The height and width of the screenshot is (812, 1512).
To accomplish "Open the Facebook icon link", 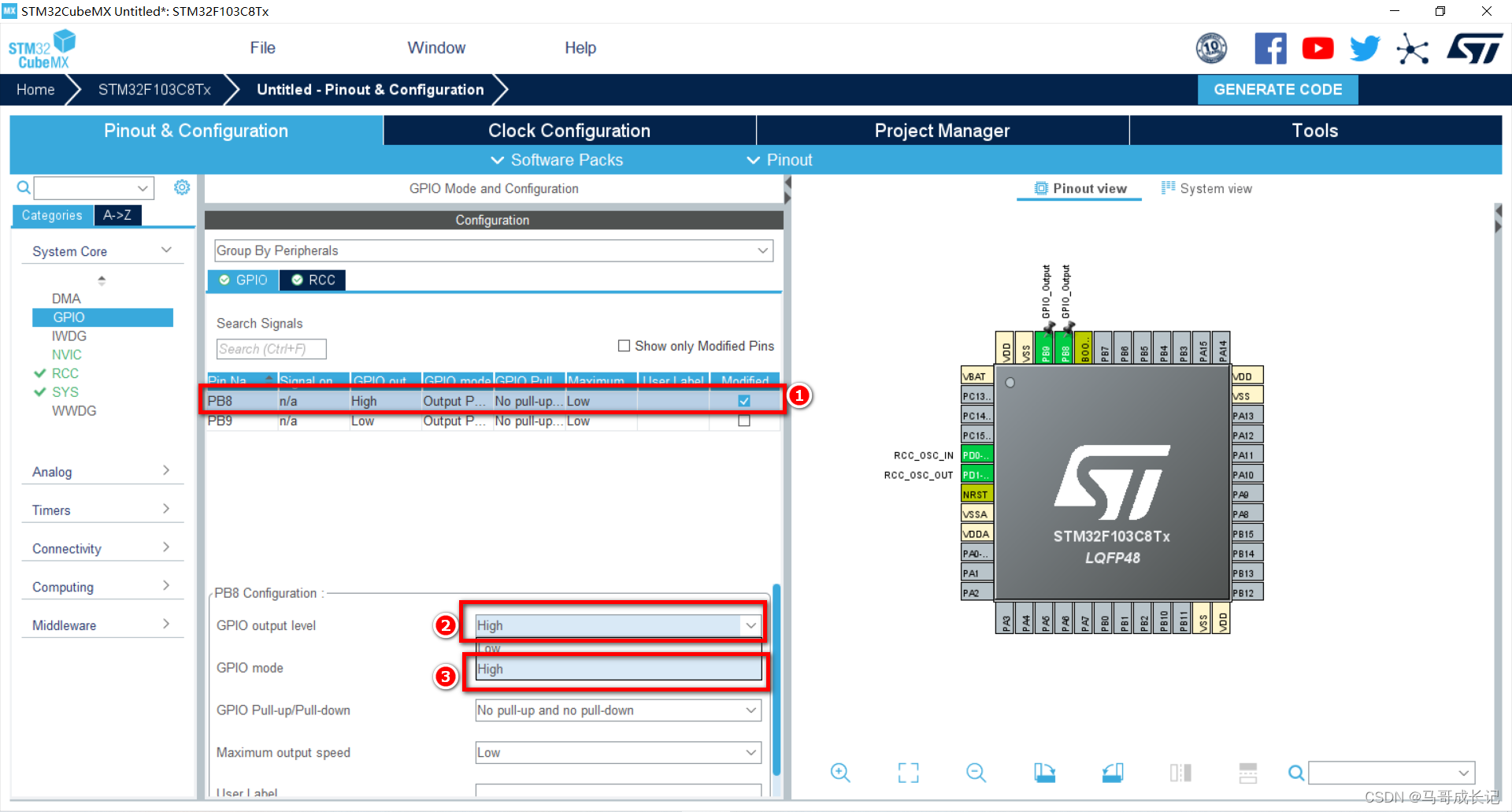I will point(1270,49).
